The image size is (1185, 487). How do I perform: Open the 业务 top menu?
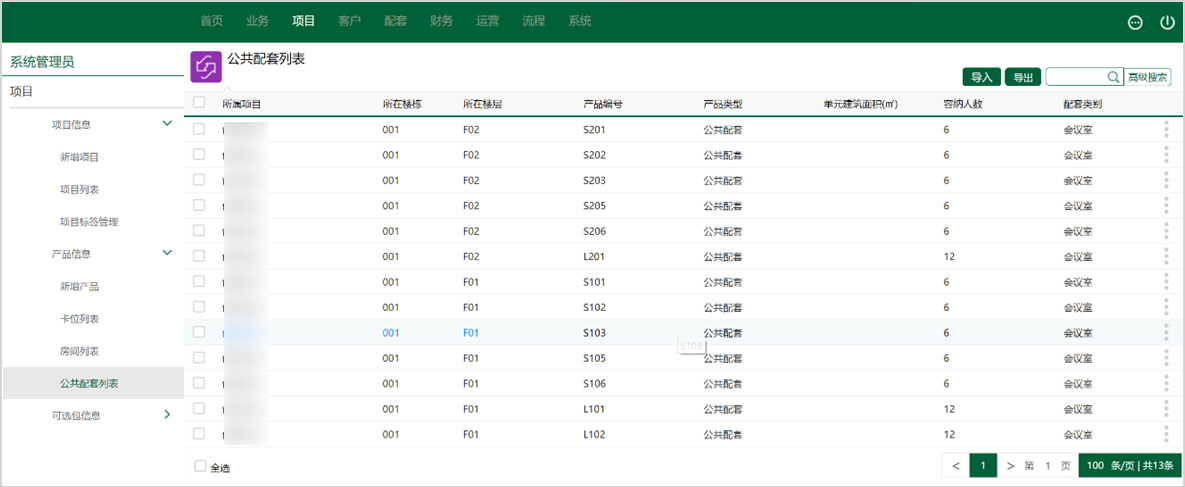click(x=258, y=21)
